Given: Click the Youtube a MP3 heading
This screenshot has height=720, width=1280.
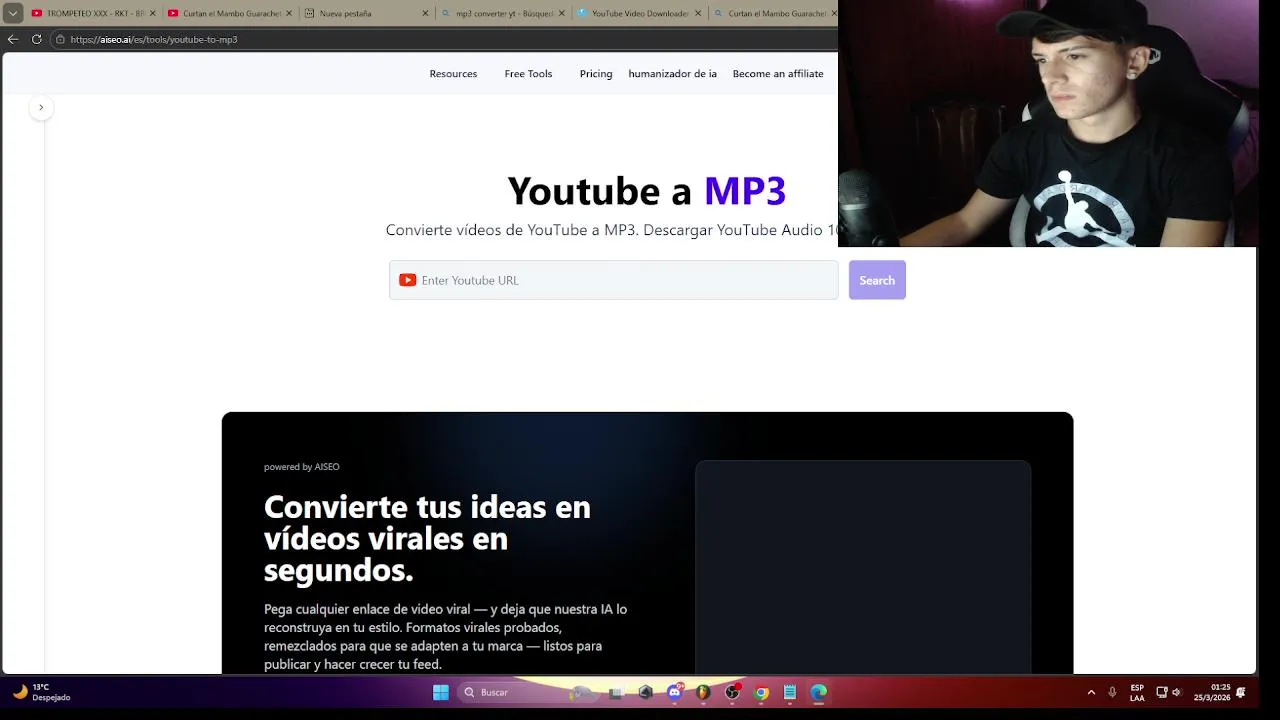Looking at the screenshot, I should coord(647,190).
